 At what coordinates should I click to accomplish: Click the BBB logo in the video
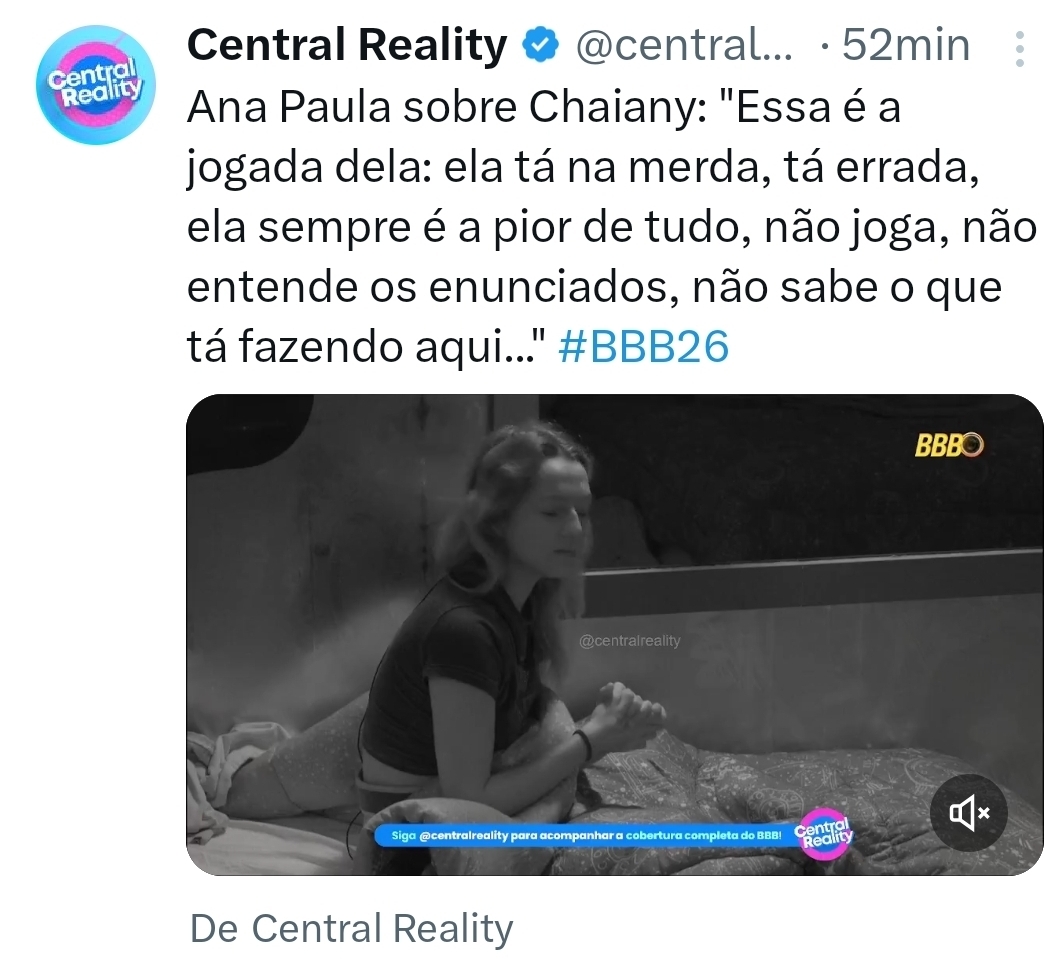pyautogui.click(x=949, y=445)
